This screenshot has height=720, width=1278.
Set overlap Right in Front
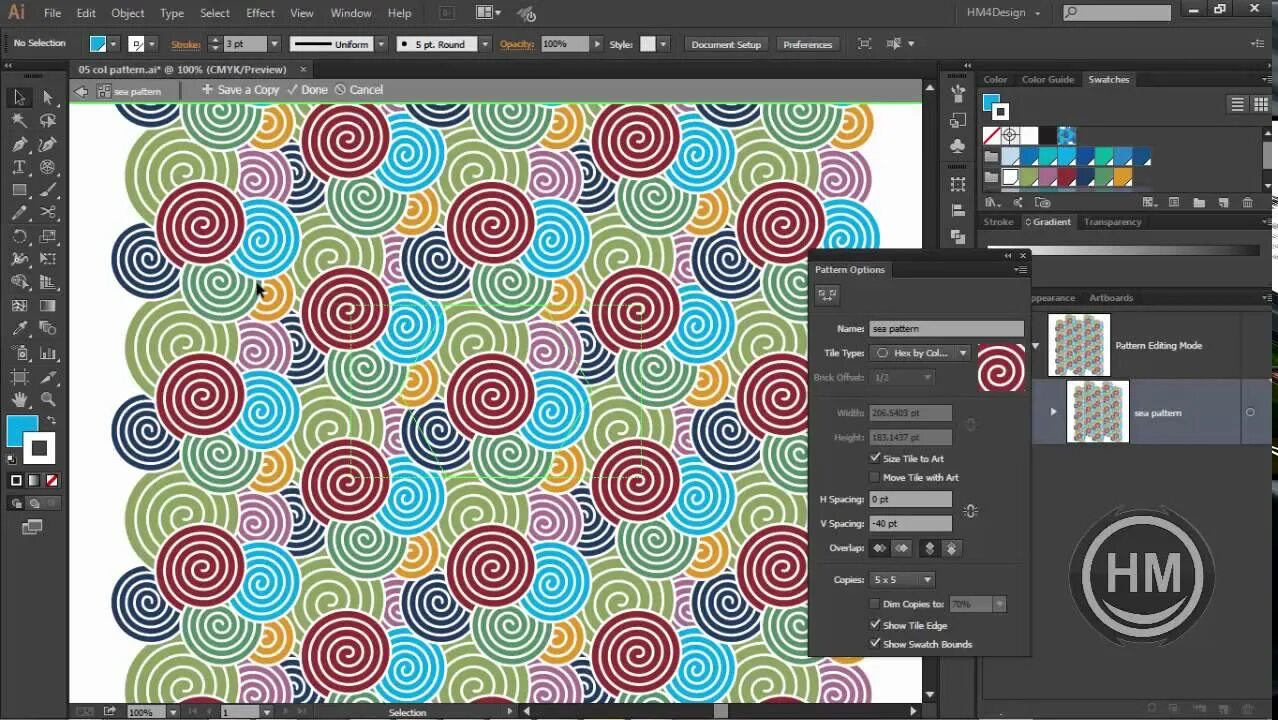[902, 548]
